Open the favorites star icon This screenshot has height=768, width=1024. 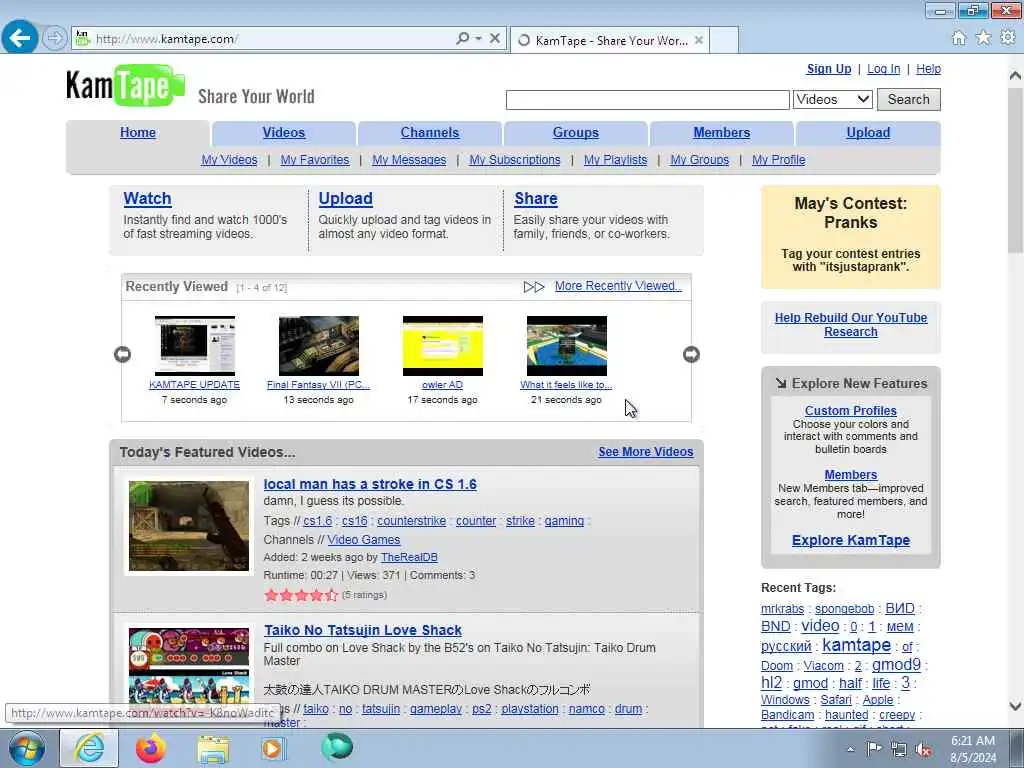click(983, 38)
